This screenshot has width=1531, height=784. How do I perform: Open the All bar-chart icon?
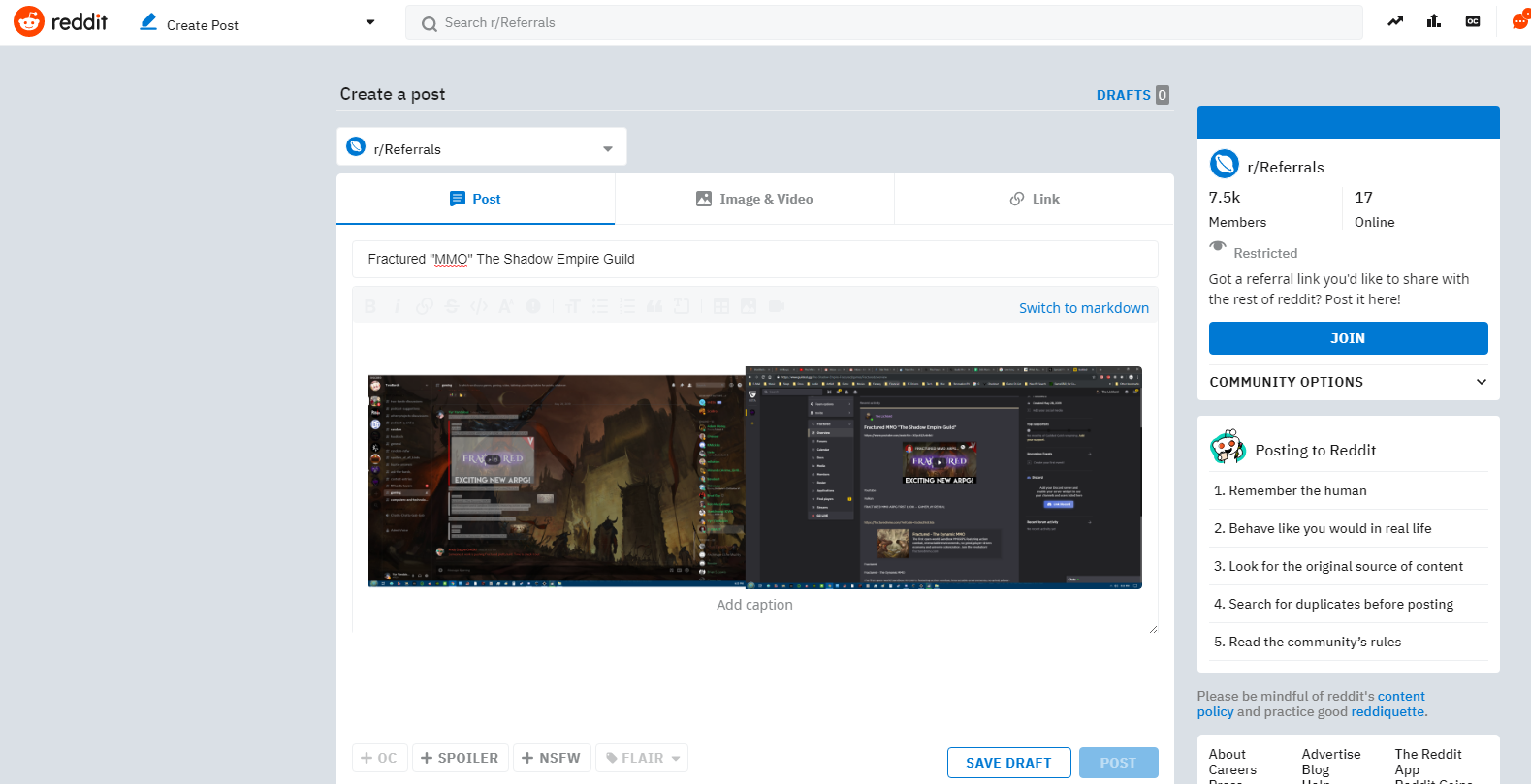coord(1434,21)
